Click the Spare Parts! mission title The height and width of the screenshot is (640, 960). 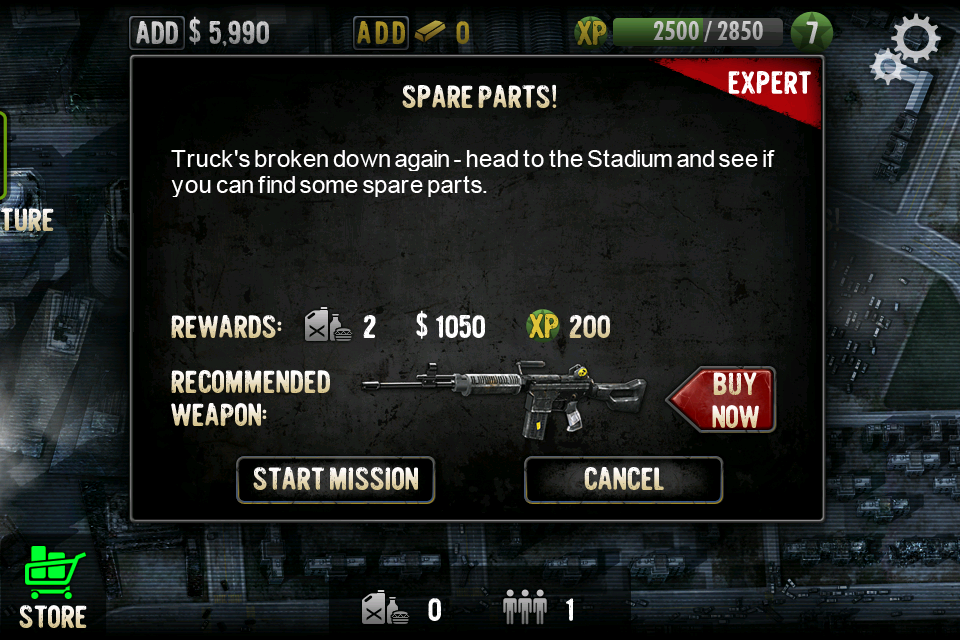(x=479, y=97)
